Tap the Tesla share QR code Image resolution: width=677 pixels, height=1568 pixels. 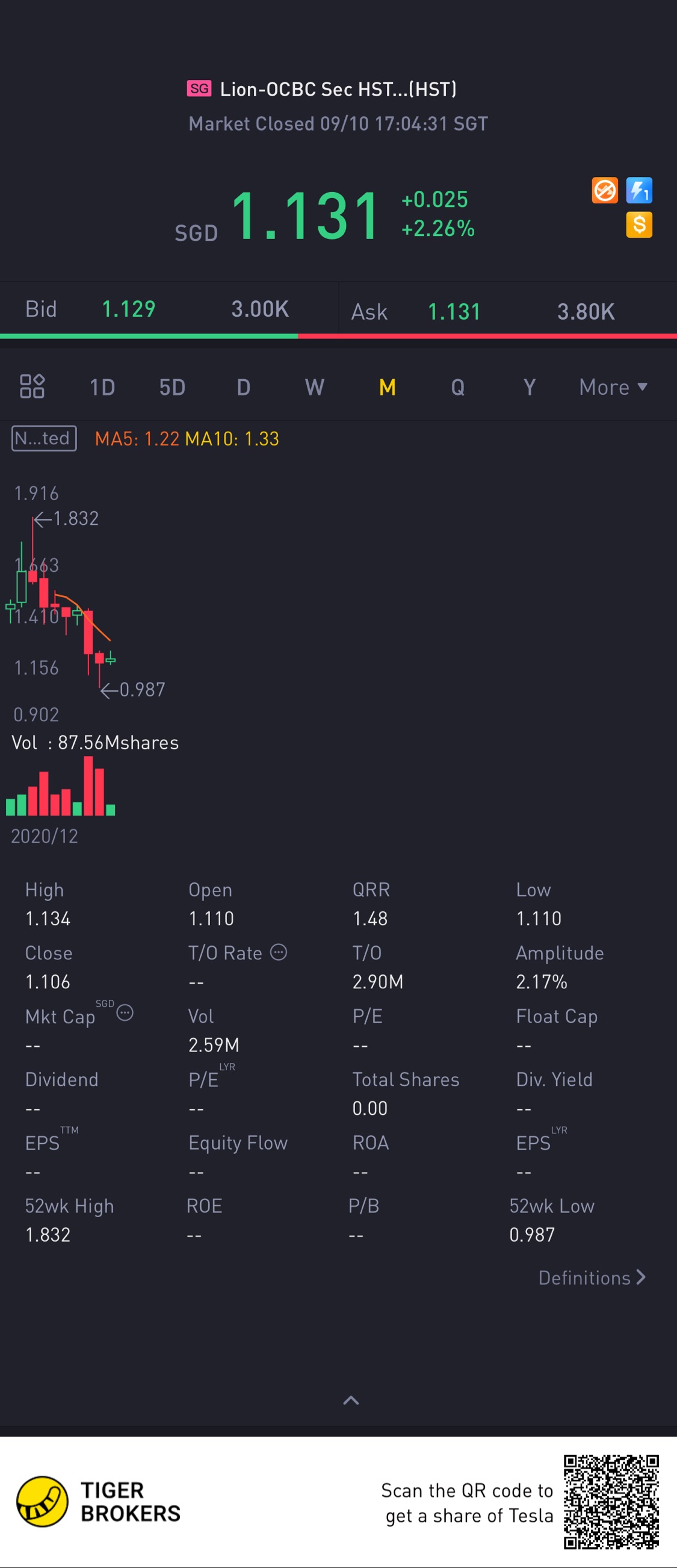tap(611, 1502)
